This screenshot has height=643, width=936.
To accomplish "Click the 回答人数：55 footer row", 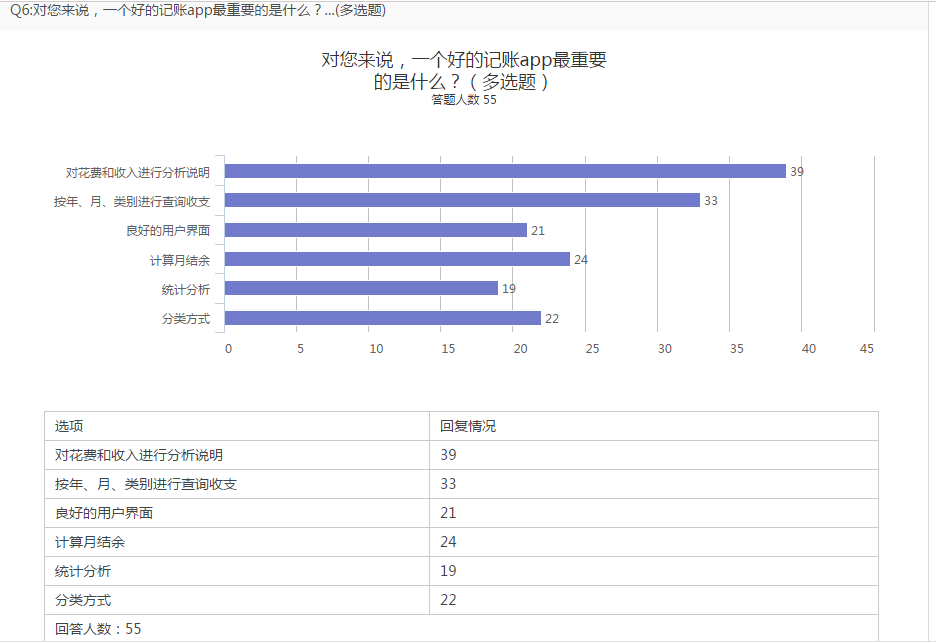I will (461, 628).
